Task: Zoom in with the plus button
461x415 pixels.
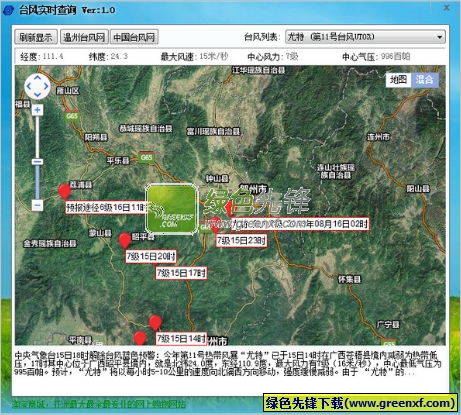Action: [x=37, y=110]
